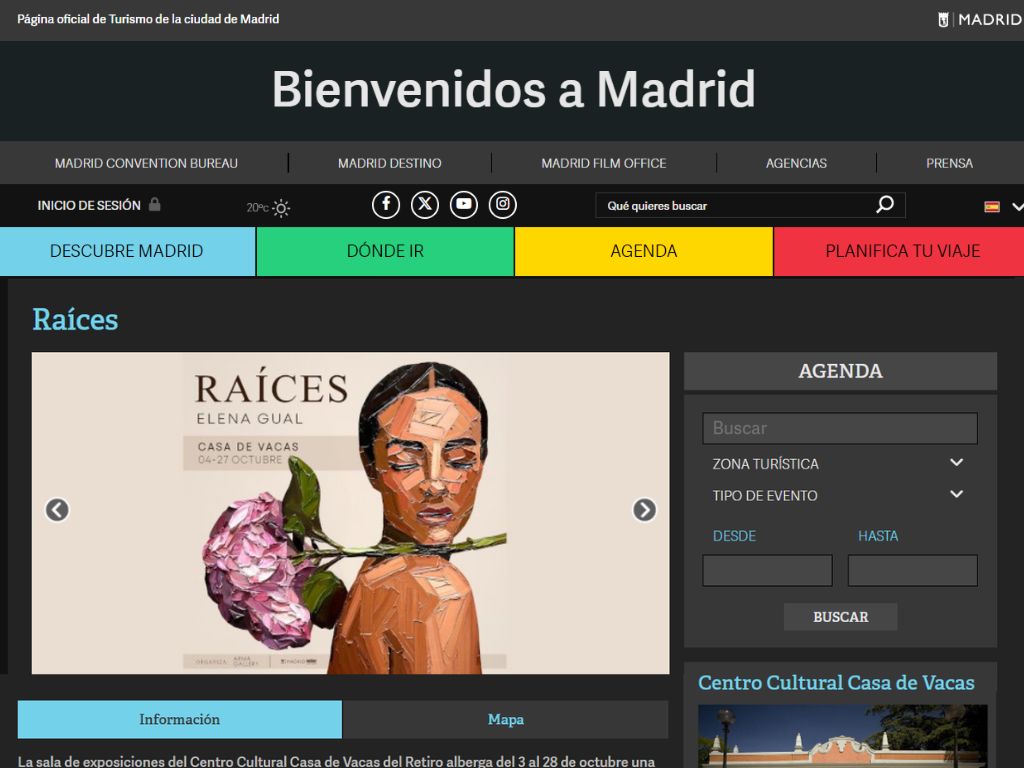Click the DESDE date input field
The image size is (1024, 768).
tap(767, 570)
